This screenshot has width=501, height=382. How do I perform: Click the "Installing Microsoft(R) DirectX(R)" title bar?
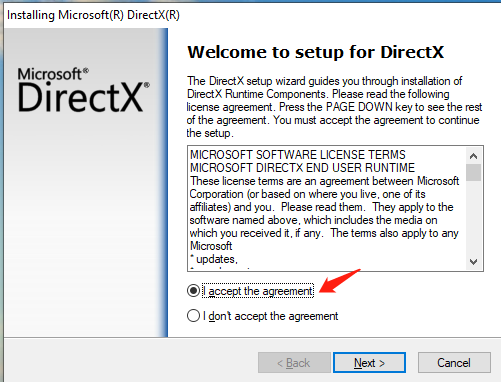93,15
